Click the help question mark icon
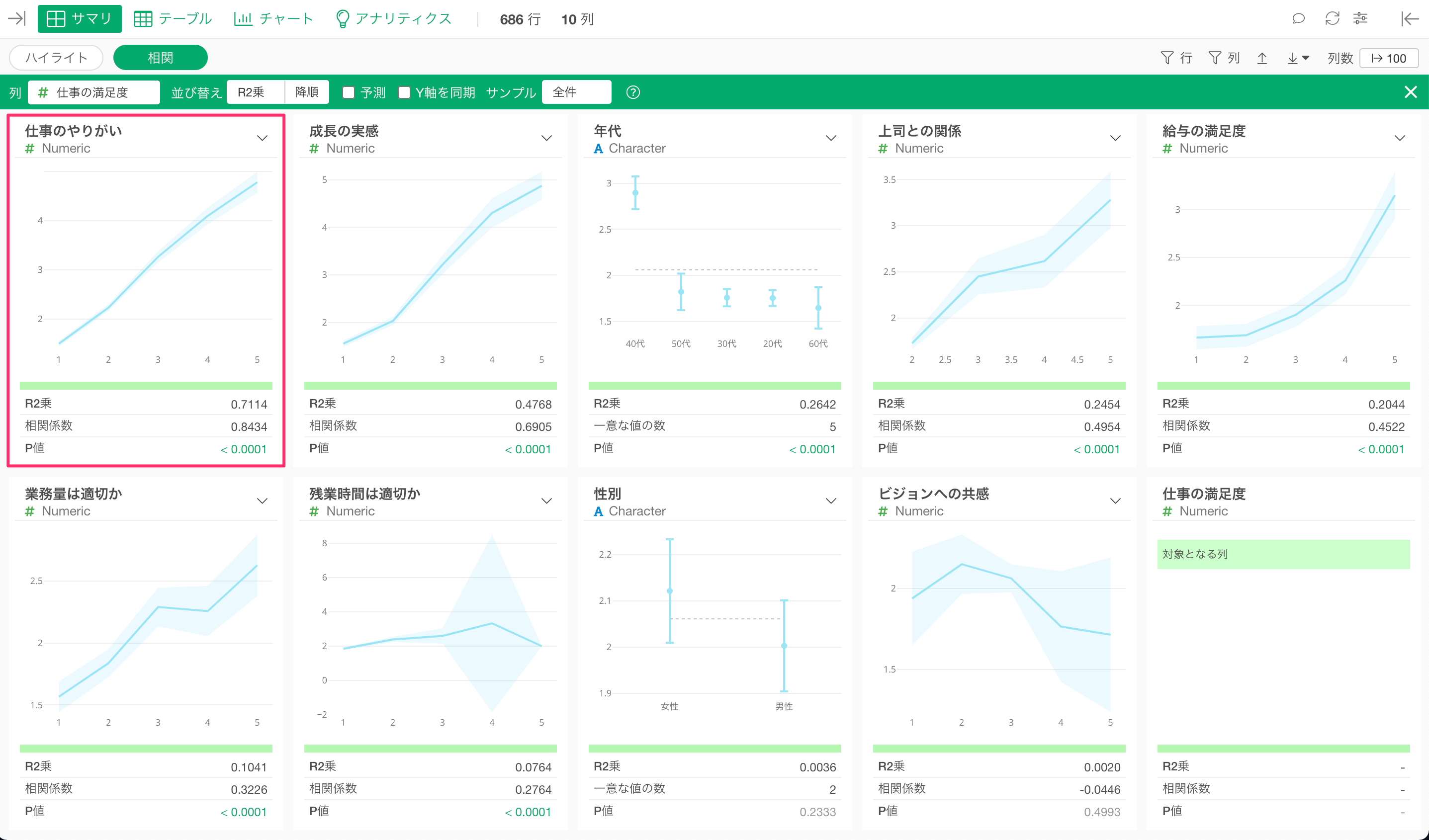Viewport: 1429px width, 840px height. click(x=633, y=92)
